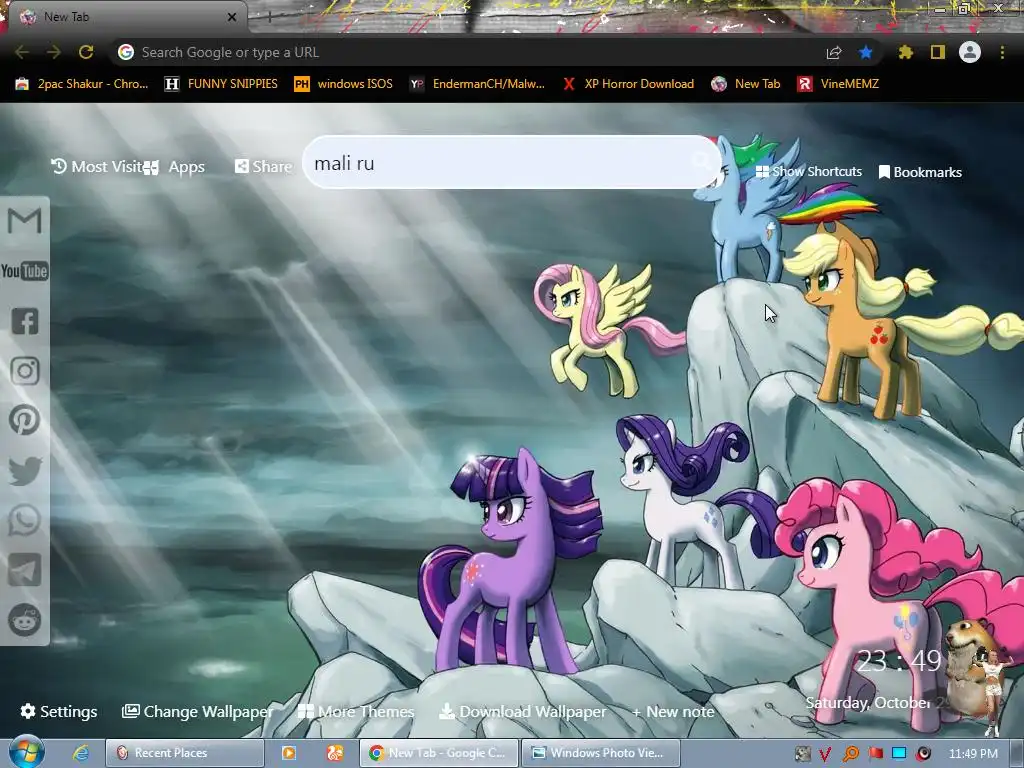Open WhatsApp from the sidebar
Screen dimensions: 1024x768
25,520
